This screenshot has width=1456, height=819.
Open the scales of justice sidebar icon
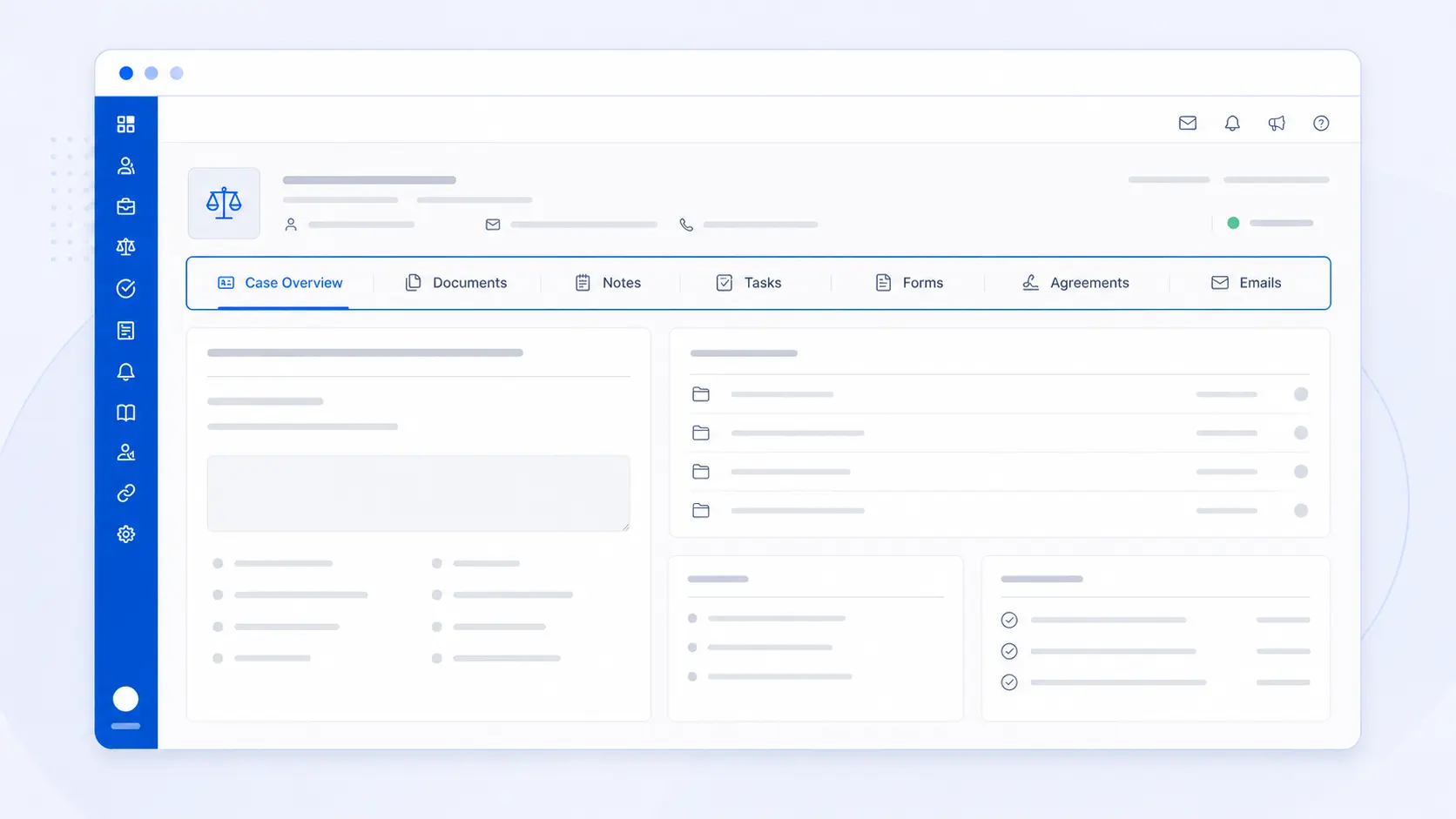pyautogui.click(x=126, y=247)
